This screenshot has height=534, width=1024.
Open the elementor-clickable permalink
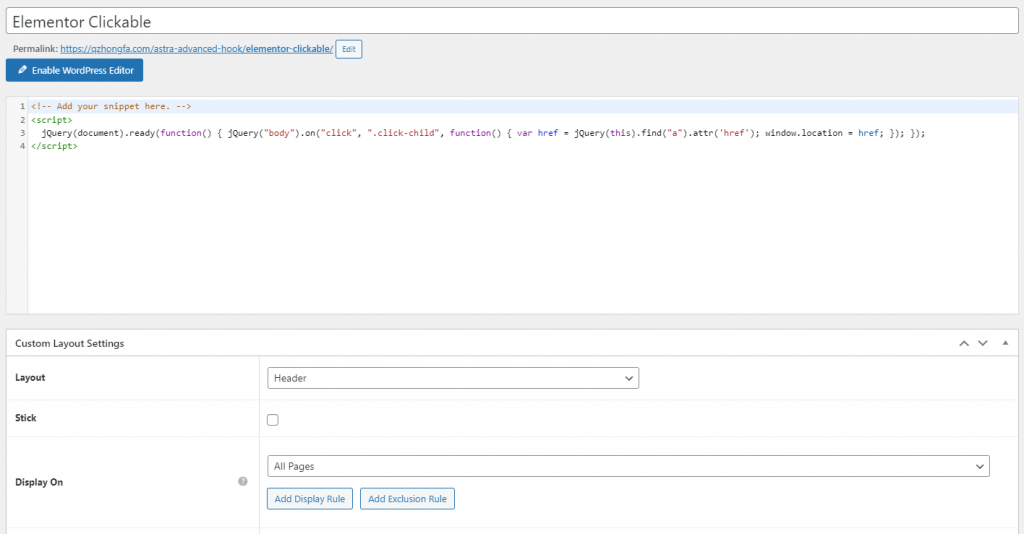click(x=197, y=49)
